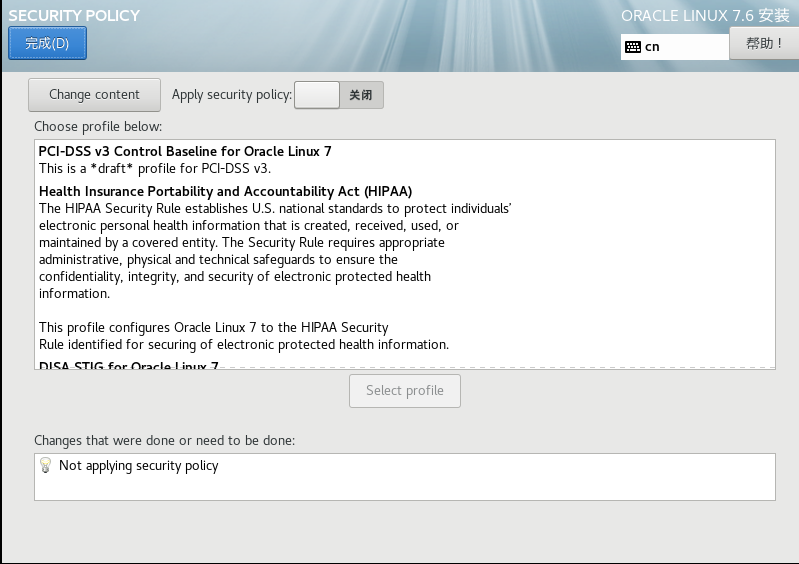Click the cn keyboard layout indicator

point(652,46)
